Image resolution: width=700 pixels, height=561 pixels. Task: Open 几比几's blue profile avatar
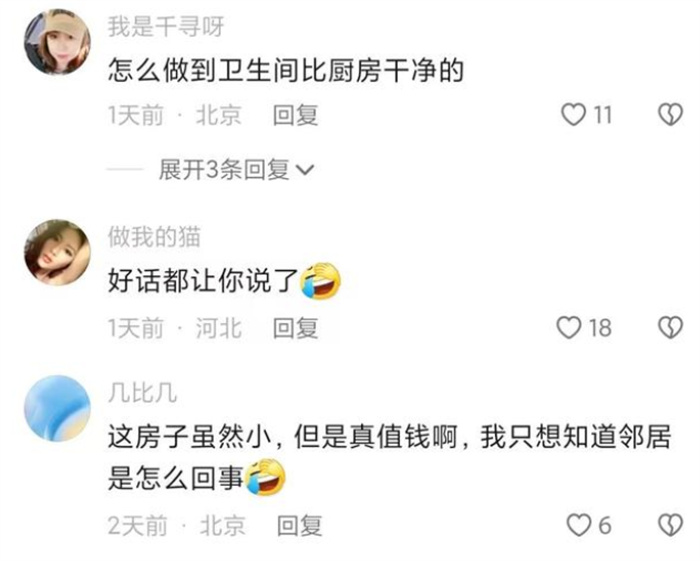click(x=57, y=408)
